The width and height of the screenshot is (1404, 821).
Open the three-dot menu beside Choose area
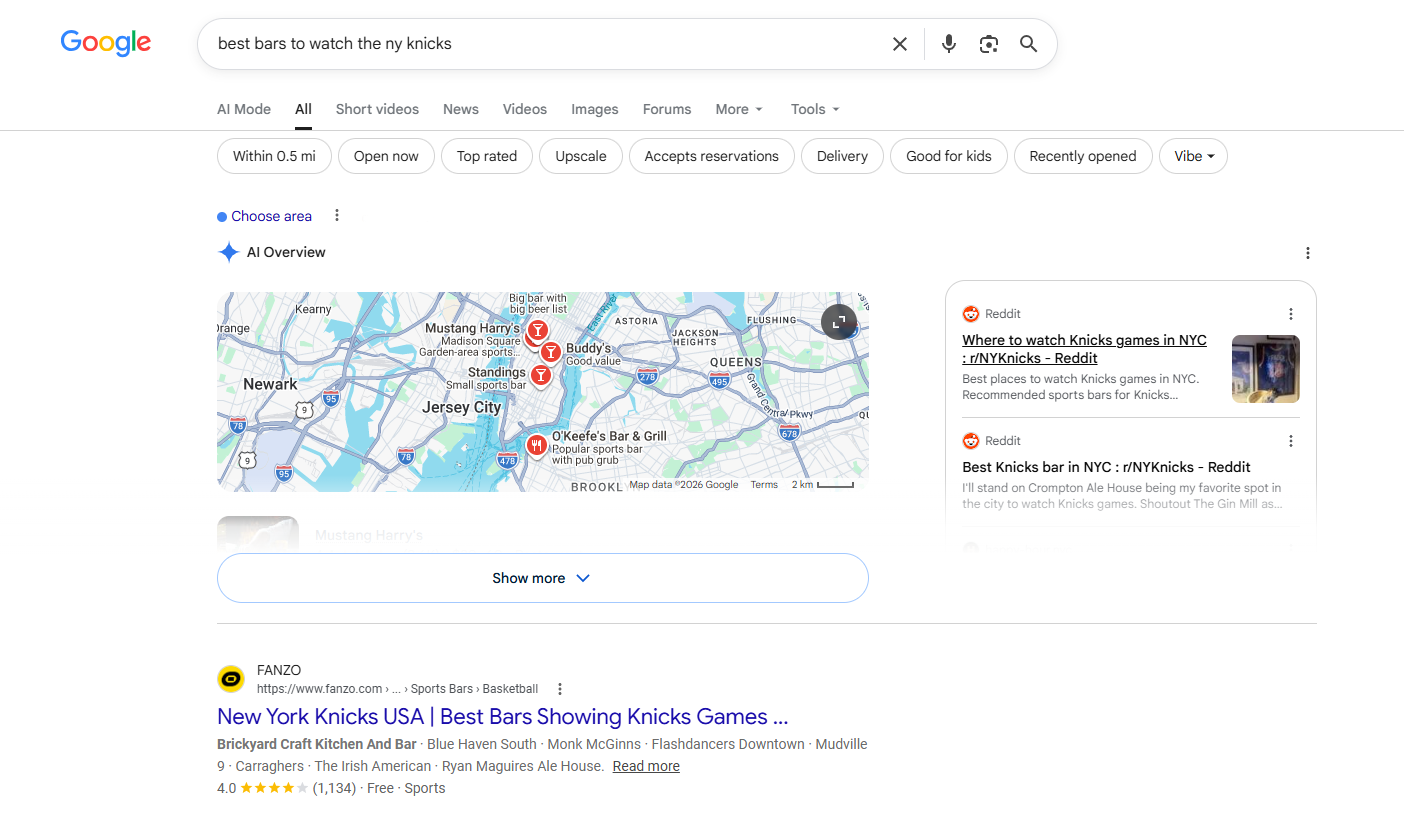[337, 215]
